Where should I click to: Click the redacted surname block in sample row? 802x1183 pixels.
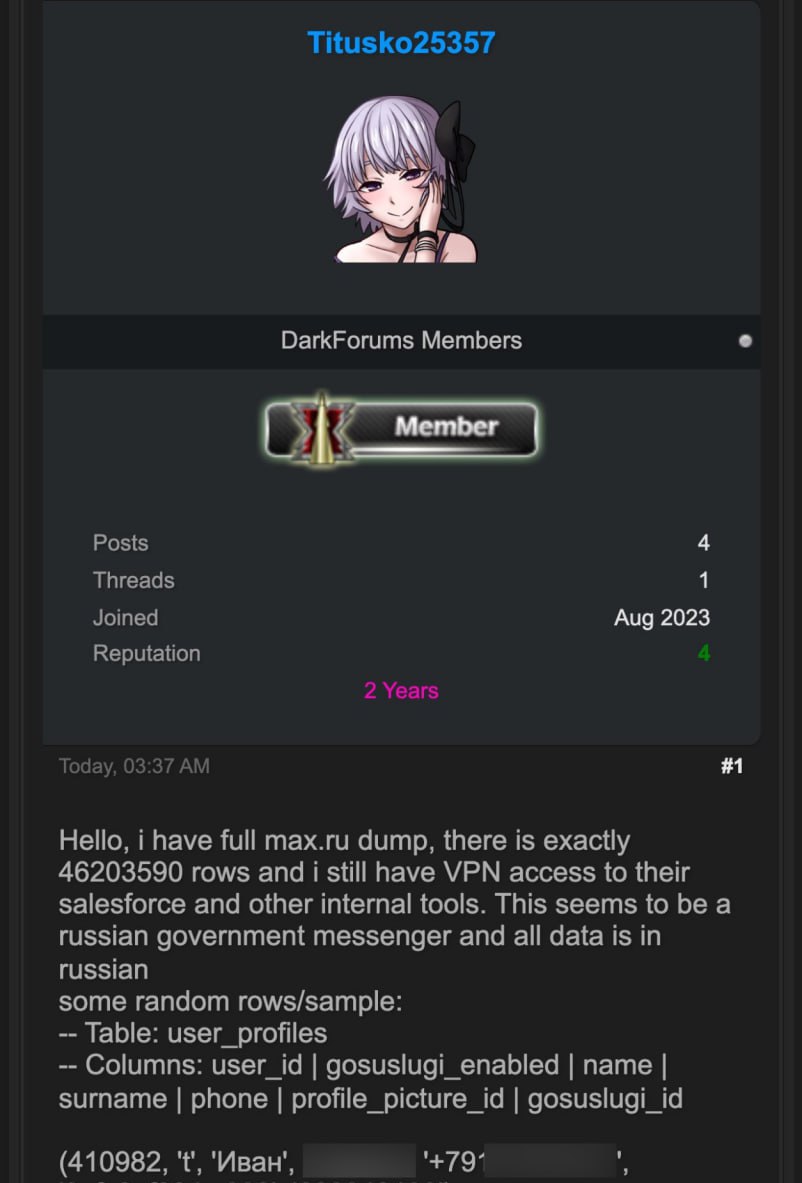pos(358,1162)
